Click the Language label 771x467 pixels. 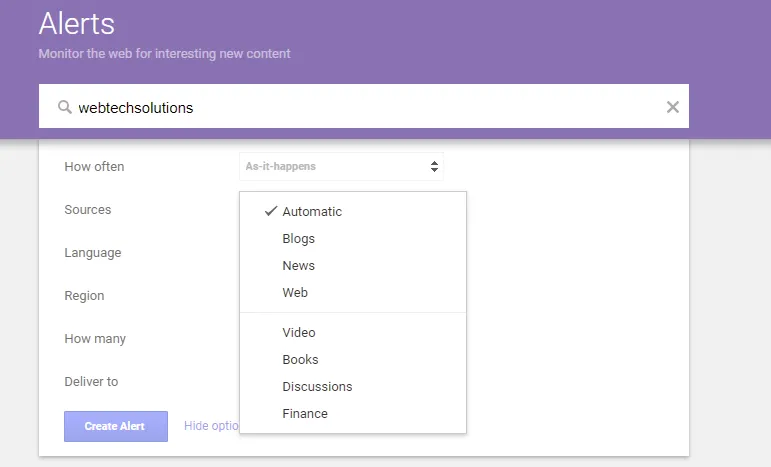(93, 253)
